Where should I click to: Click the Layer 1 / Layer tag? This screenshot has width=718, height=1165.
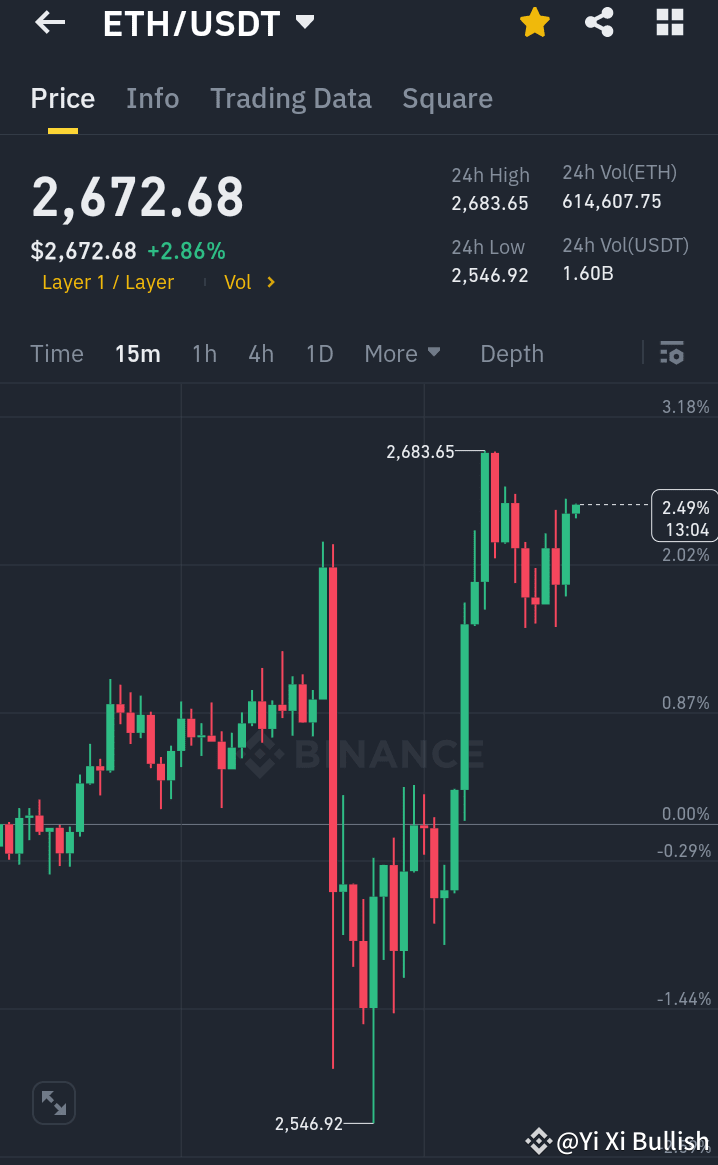pyautogui.click(x=108, y=282)
